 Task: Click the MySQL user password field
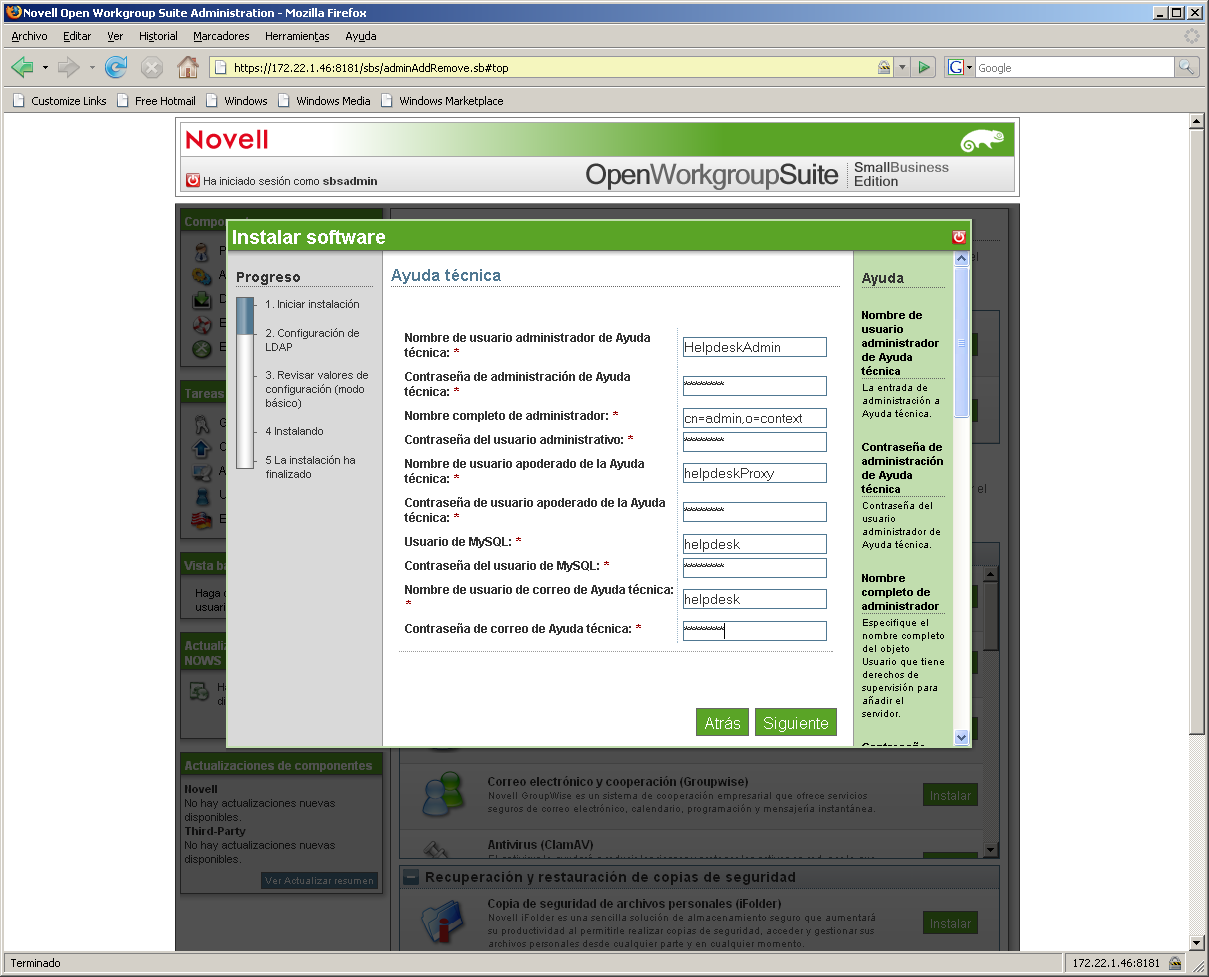coord(754,568)
